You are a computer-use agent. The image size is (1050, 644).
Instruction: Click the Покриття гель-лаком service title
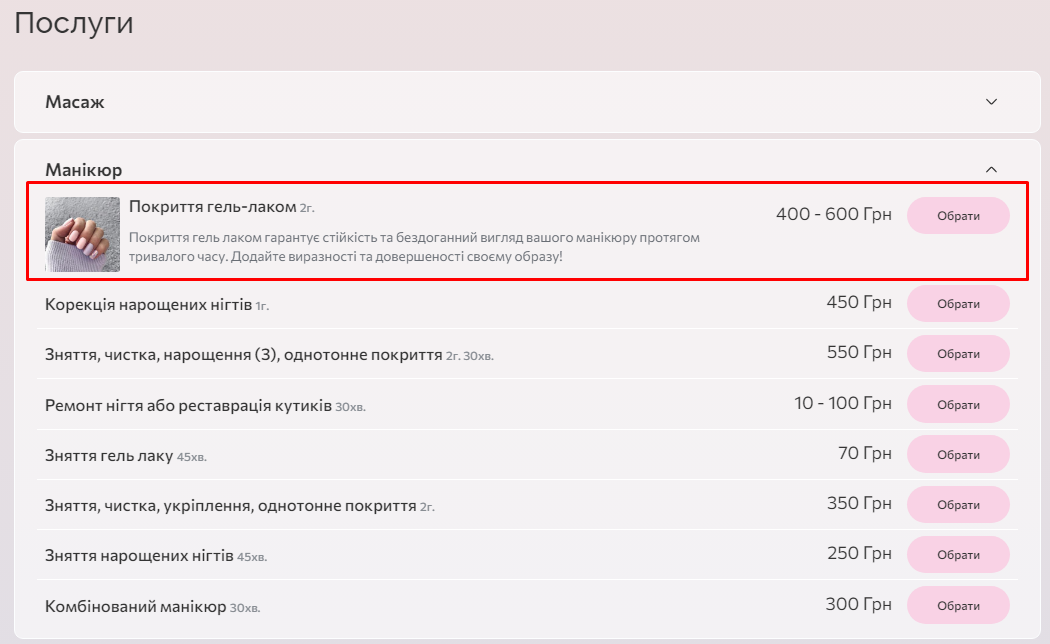pyautogui.click(x=212, y=207)
